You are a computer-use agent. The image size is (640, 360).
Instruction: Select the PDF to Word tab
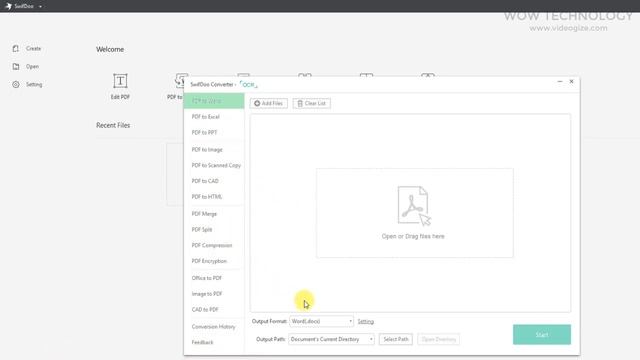(x=214, y=101)
